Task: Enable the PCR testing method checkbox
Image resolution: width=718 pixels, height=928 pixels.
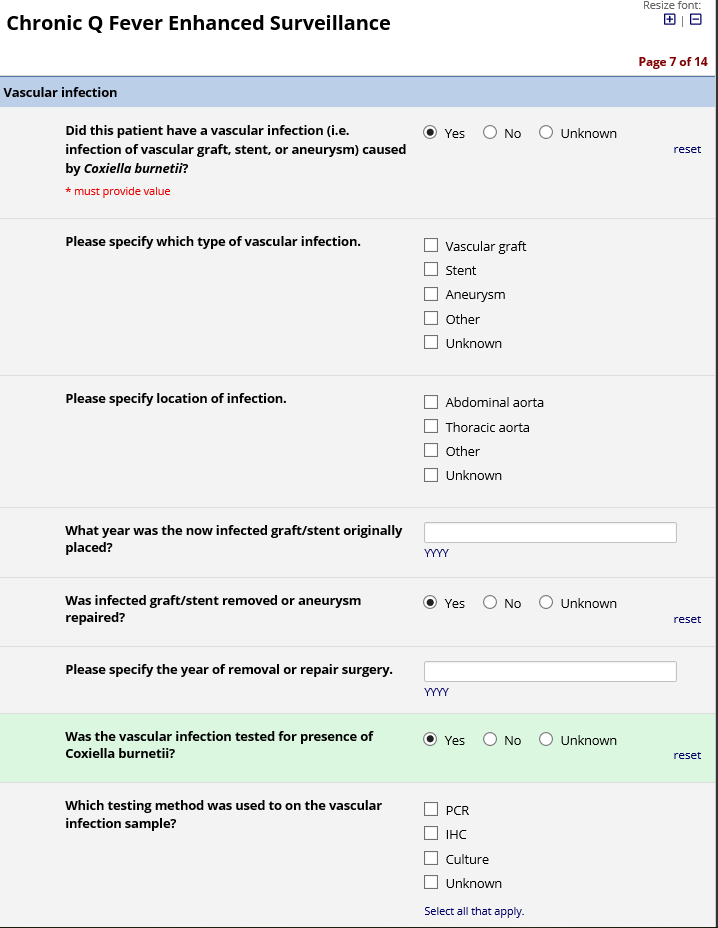Action: 431,809
